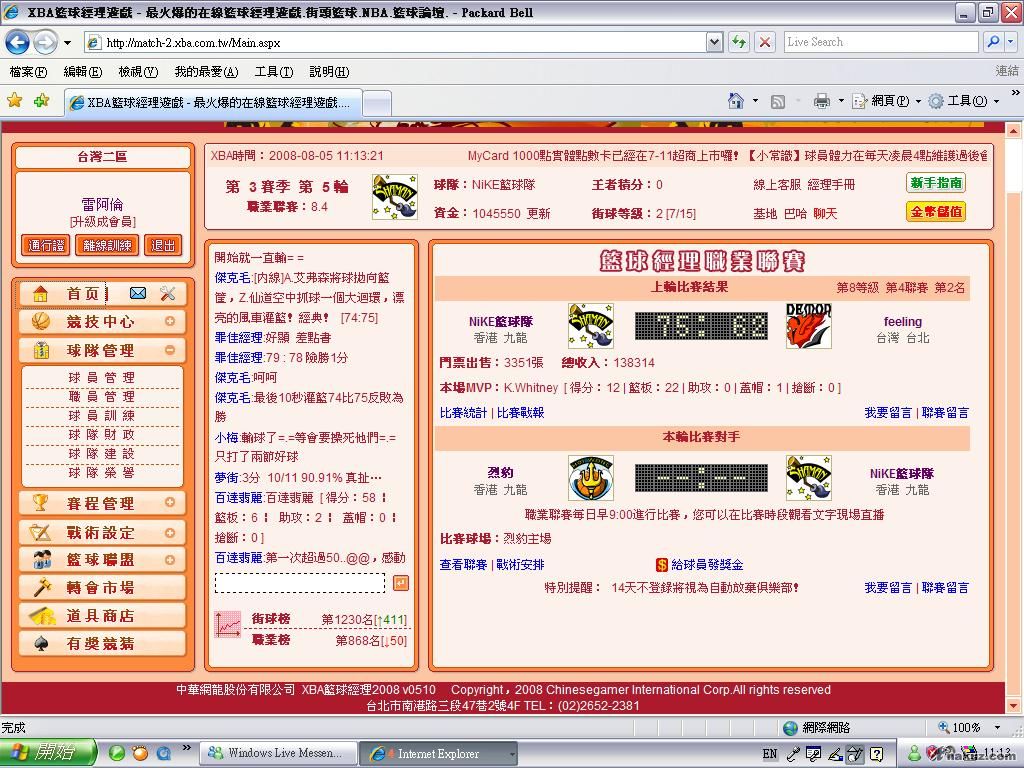Click the 升級成會員 link
Image resolution: width=1024 pixels, height=768 pixels.
103,222
